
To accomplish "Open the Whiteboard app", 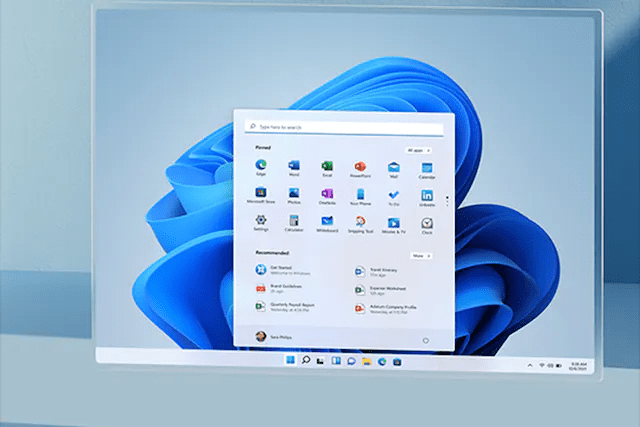I will [x=327, y=223].
